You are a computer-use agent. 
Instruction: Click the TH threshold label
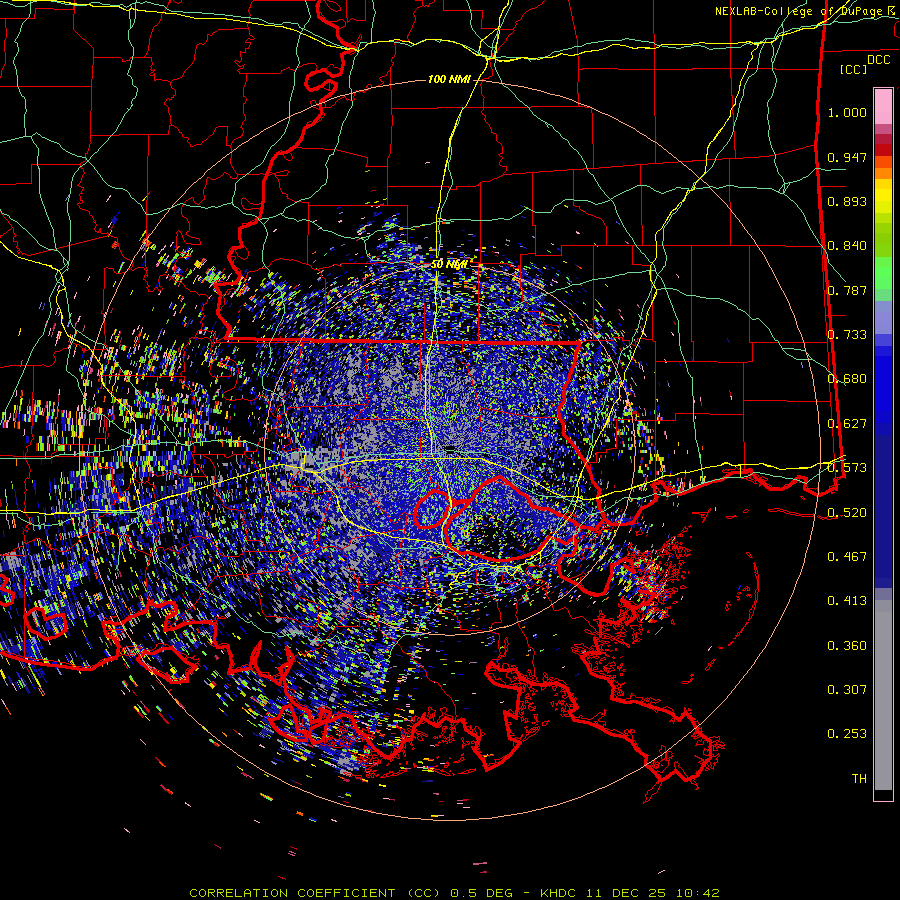(859, 779)
